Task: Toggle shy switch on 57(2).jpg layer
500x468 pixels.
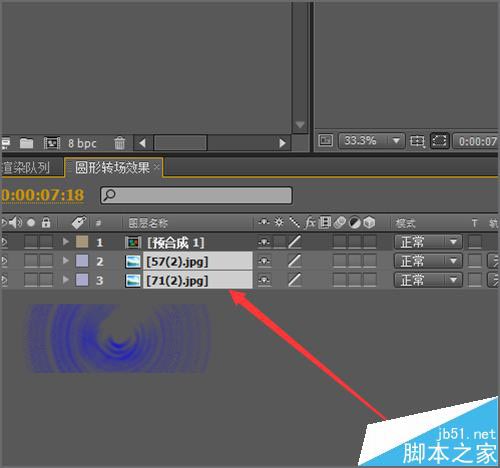Action: (264, 261)
